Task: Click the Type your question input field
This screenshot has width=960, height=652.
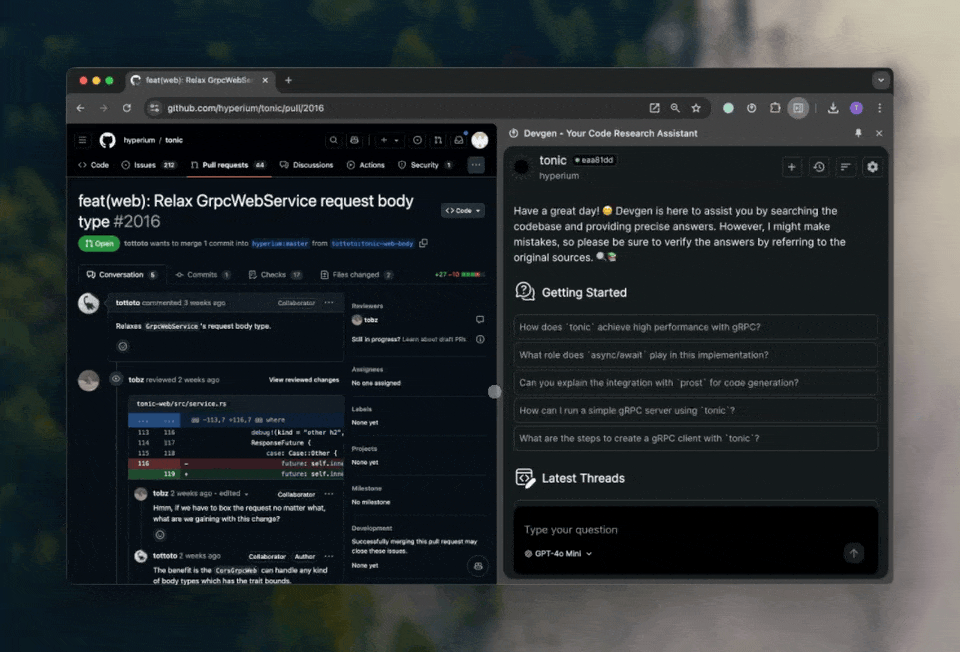Action: 680,530
